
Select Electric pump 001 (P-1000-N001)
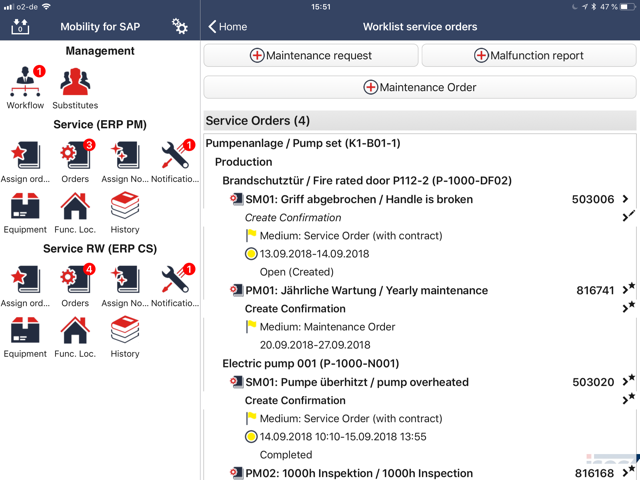pos(311,363)
